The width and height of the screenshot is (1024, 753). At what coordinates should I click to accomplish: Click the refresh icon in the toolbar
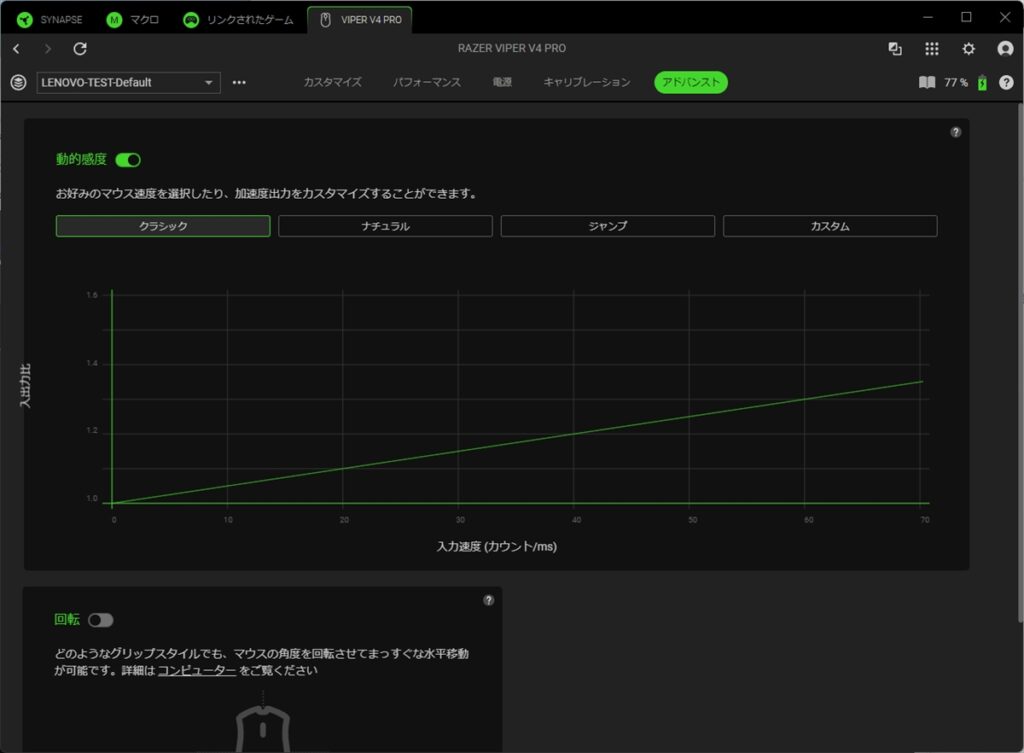[x=80, y=49]
